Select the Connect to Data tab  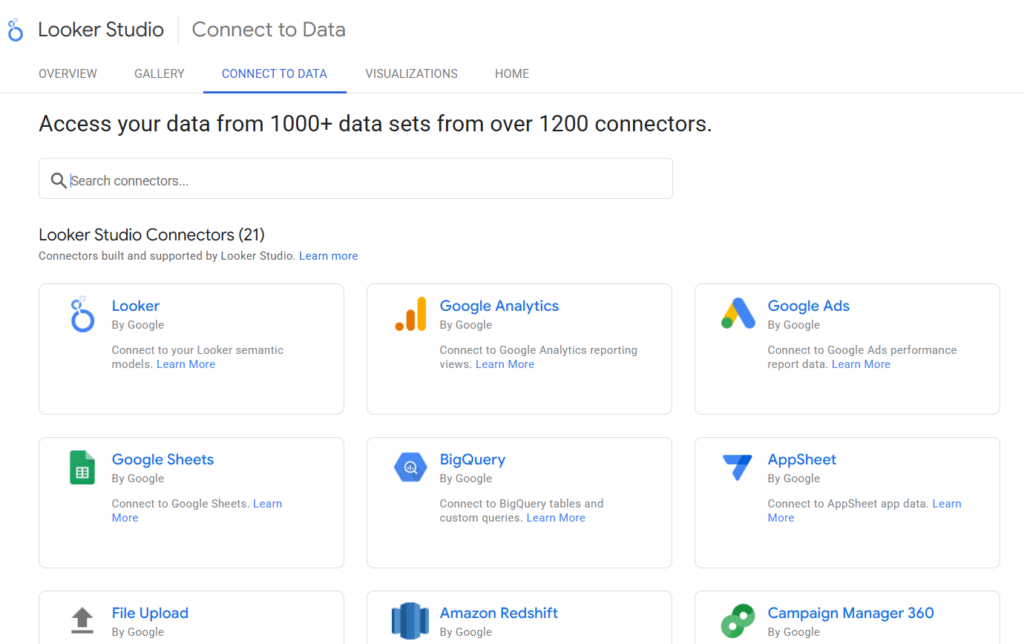[x=274, y=74]
